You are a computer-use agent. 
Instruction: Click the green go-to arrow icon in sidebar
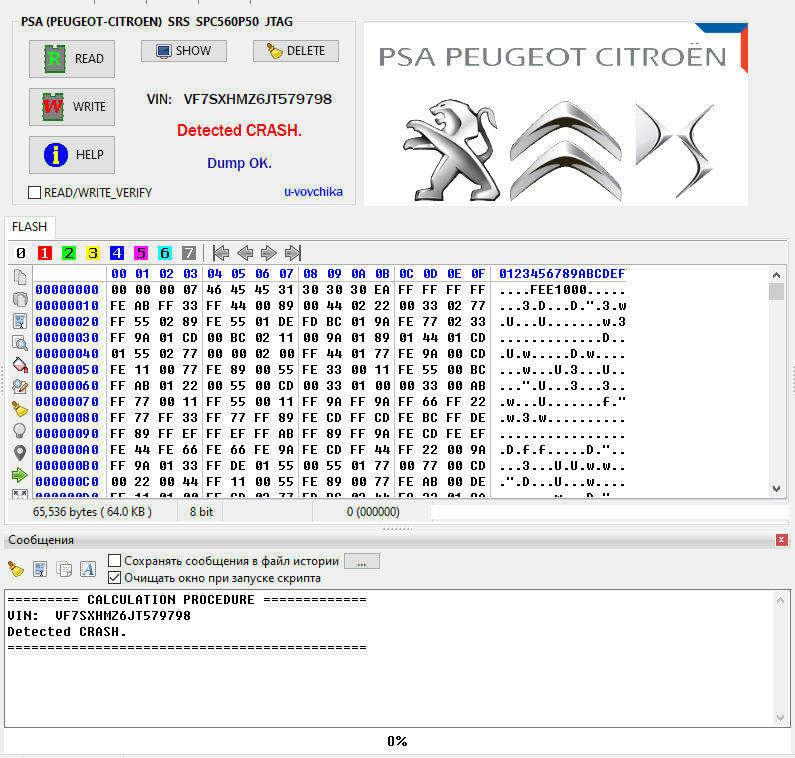click(x=20, y=475)
